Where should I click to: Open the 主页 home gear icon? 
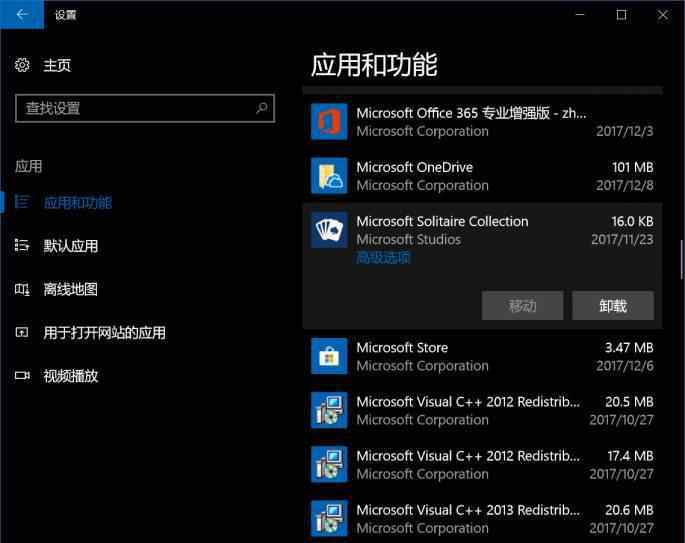[22, 65]
